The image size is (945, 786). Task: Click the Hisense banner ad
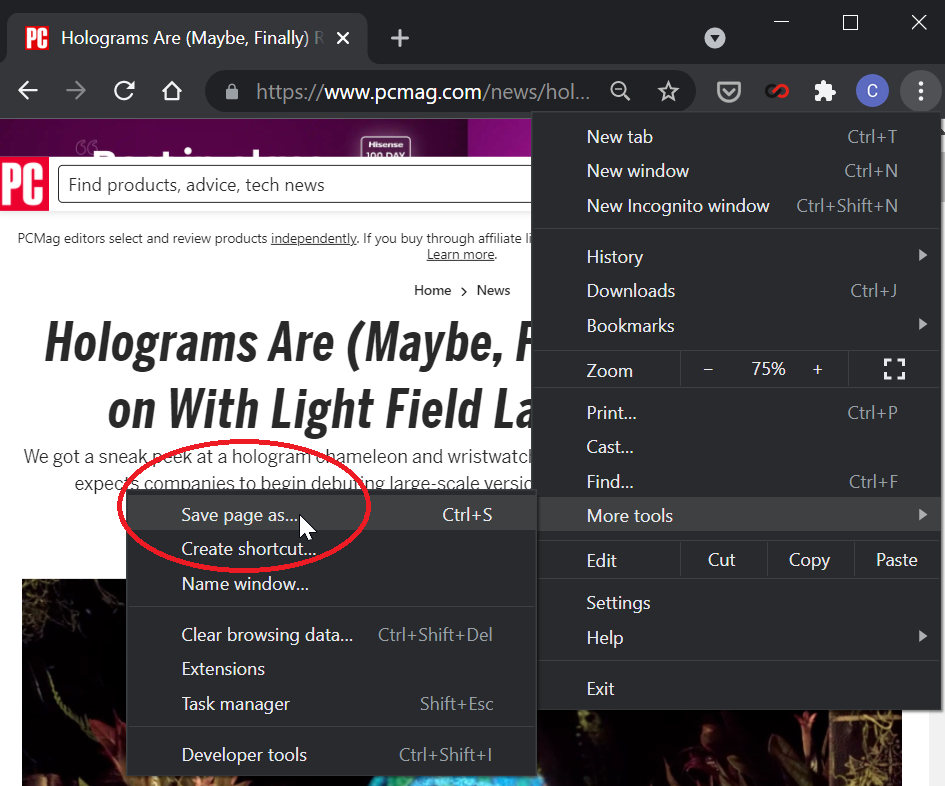point(265,137)
